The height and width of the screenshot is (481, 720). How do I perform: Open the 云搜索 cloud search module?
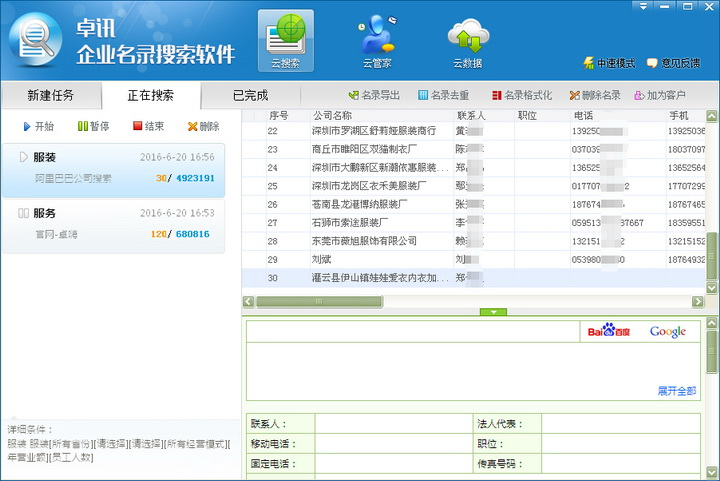(x=285, y=42)
